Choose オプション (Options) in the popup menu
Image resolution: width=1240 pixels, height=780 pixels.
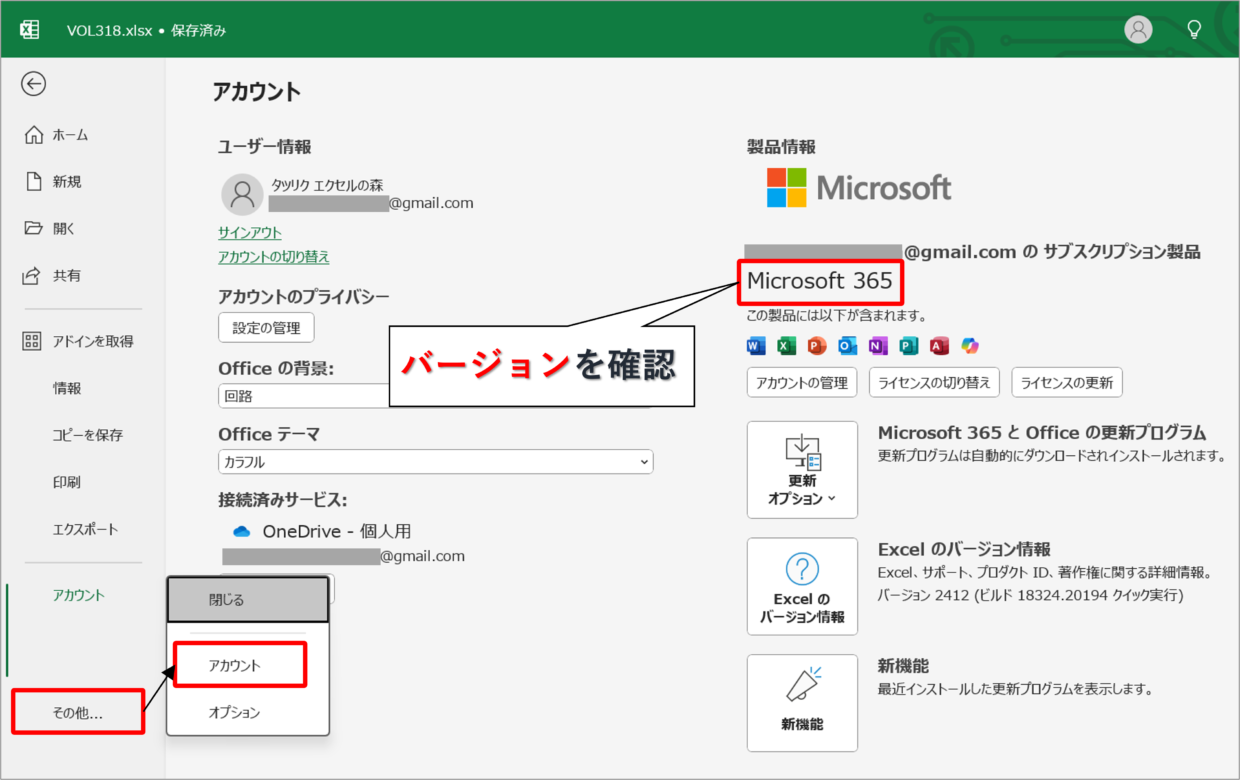pos(234,713)
